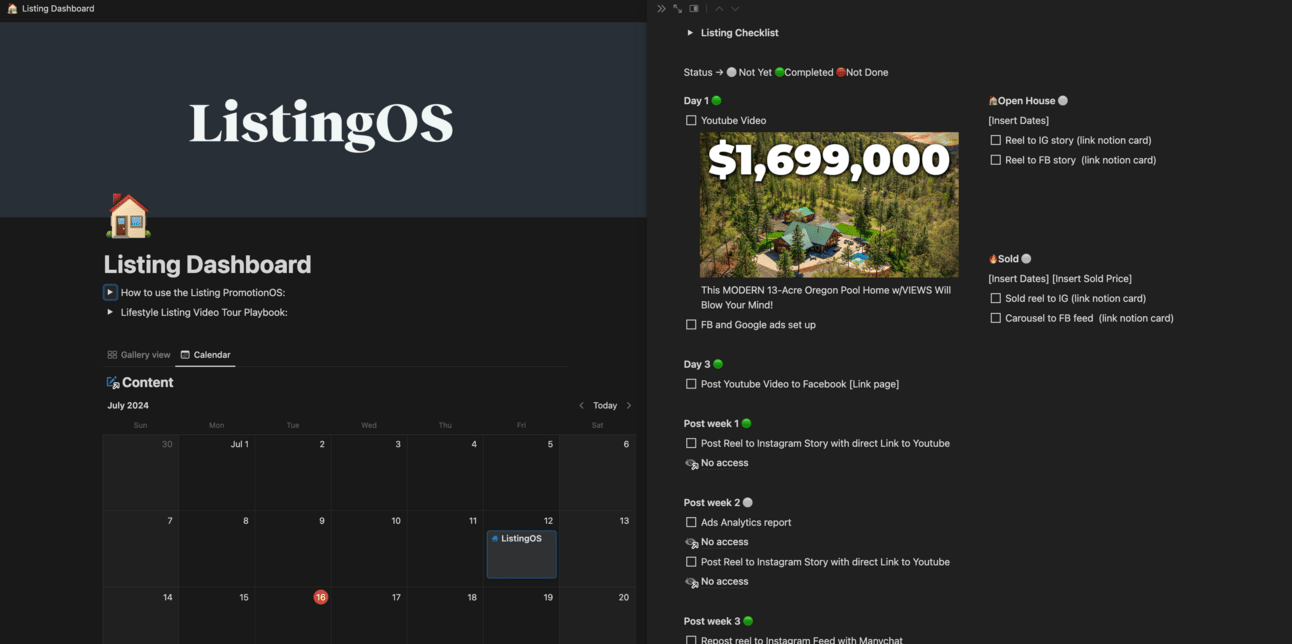
Task: Check the Ads Analytics report checkbox
Action: 691,522
